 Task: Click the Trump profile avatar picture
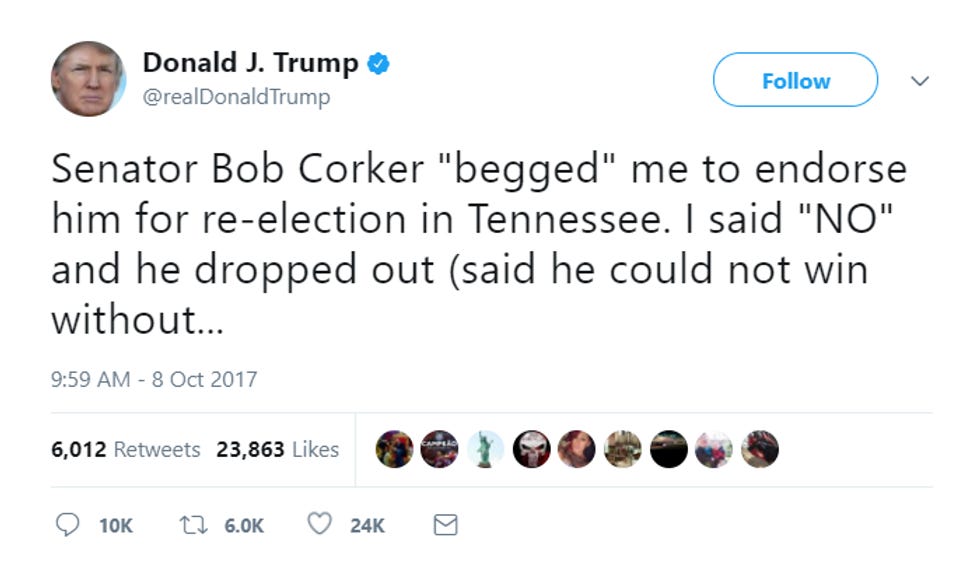tap(88, 79)
